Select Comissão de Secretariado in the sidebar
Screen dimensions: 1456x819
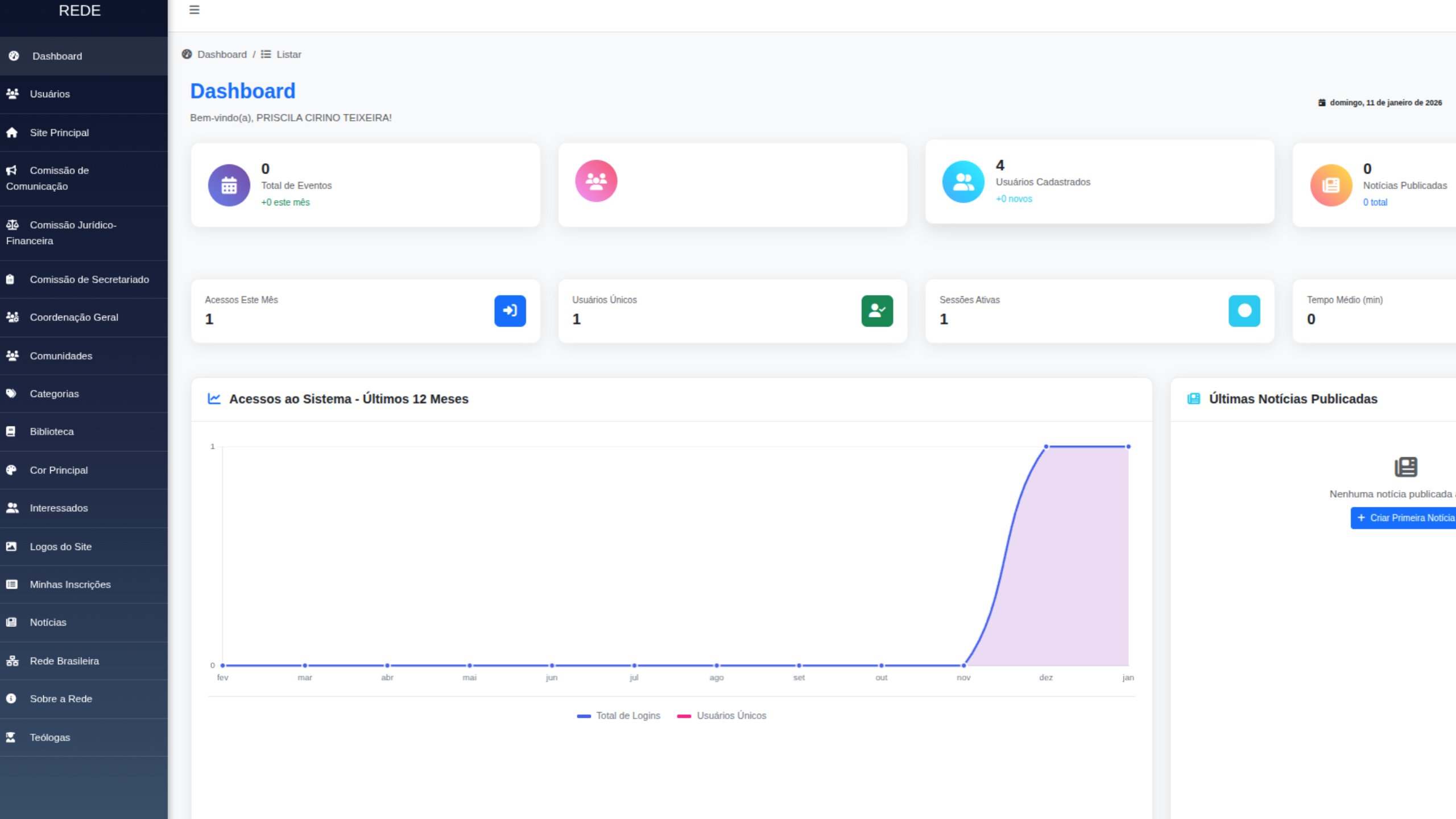coord(84,279)
